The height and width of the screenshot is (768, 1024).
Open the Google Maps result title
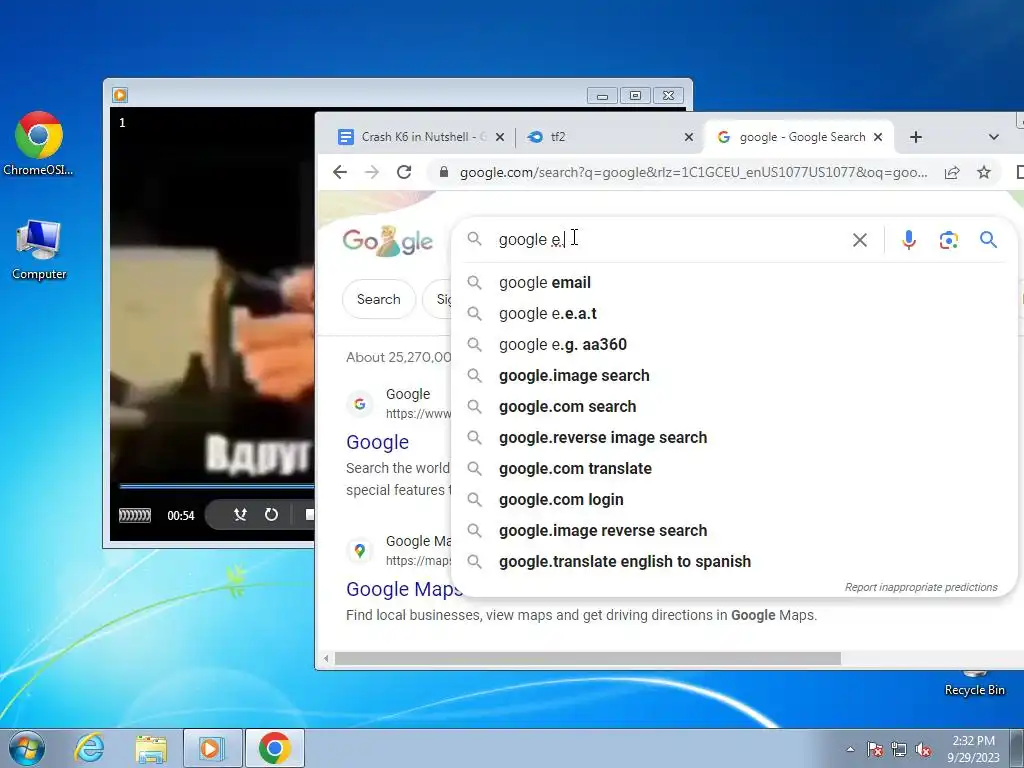tap(404, 589)
